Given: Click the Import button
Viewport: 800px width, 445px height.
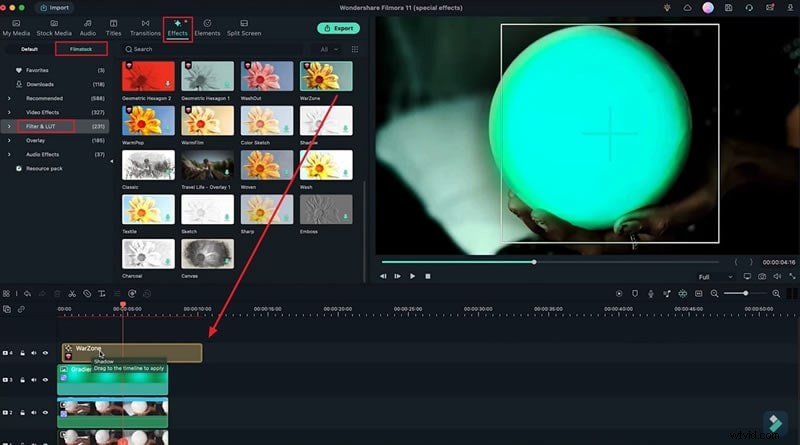Looking at the screenshot, I should 55,8.
